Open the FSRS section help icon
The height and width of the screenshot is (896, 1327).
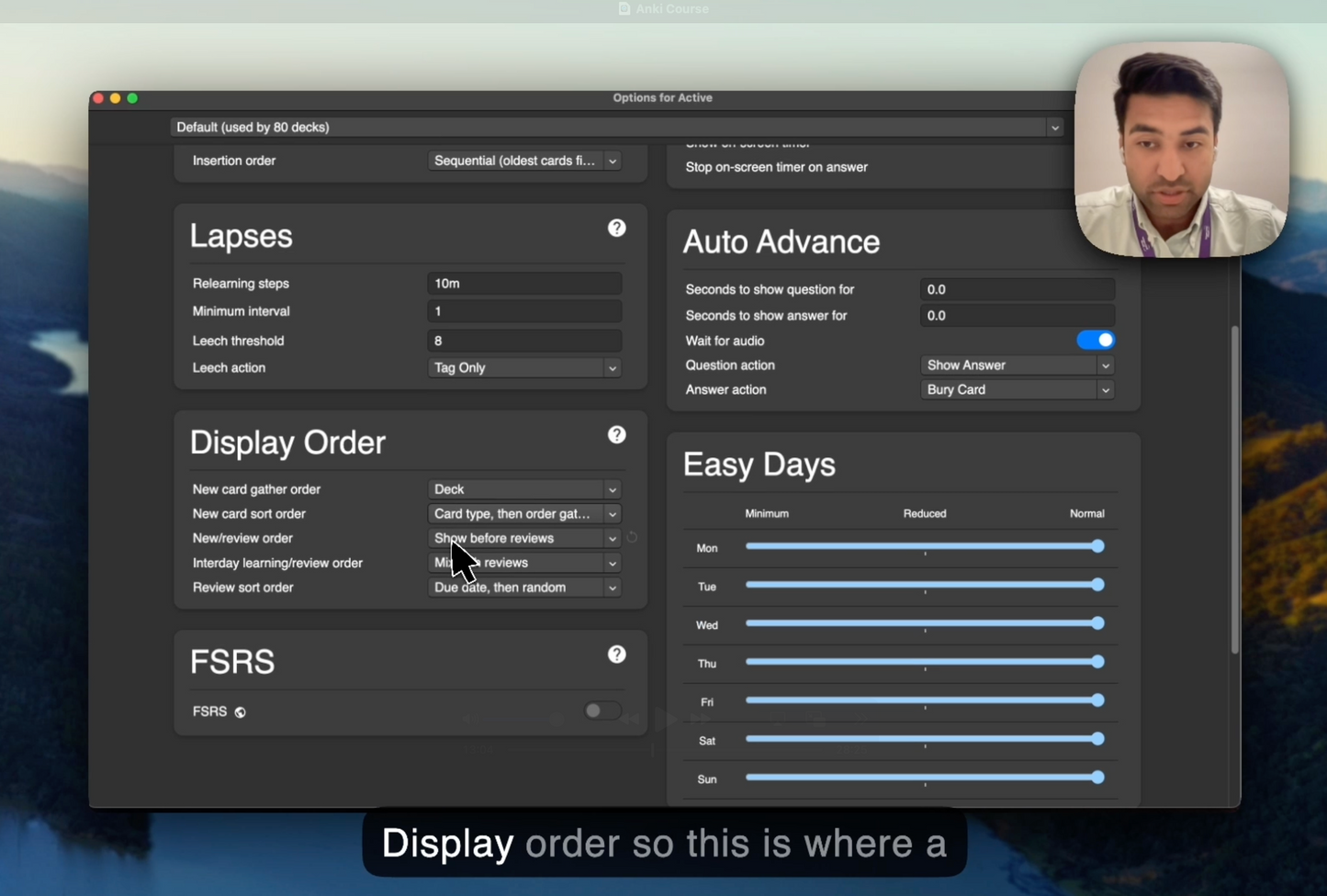click(x=616, y=654)
